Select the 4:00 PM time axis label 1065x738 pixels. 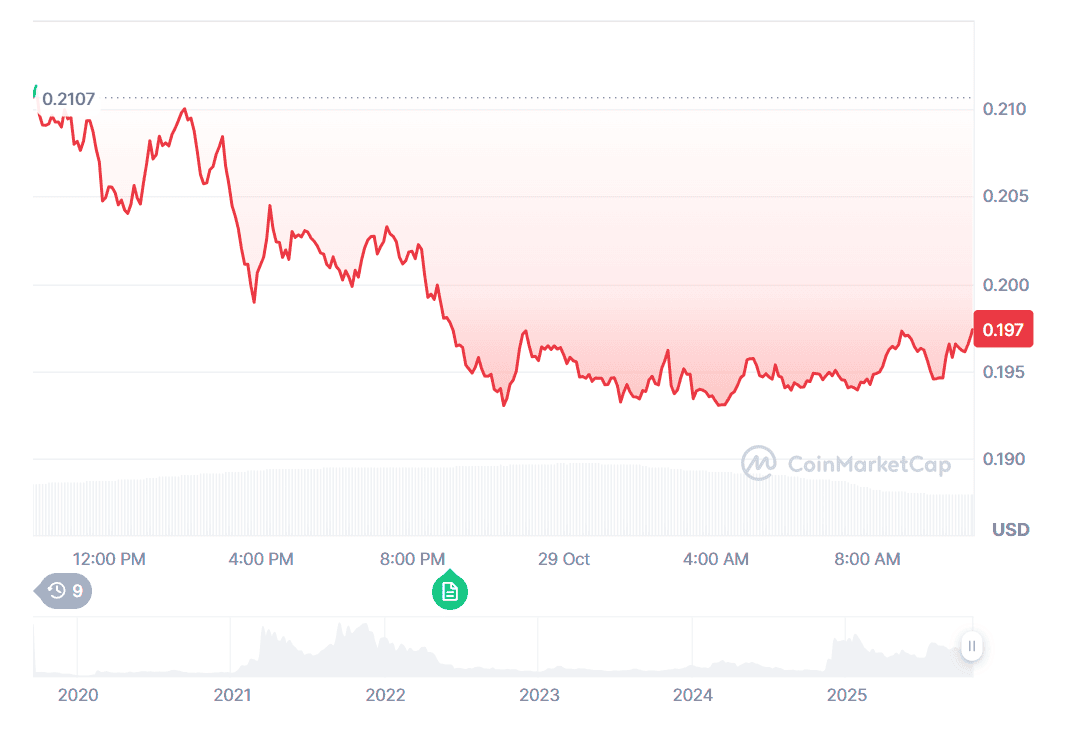(261, 559)
